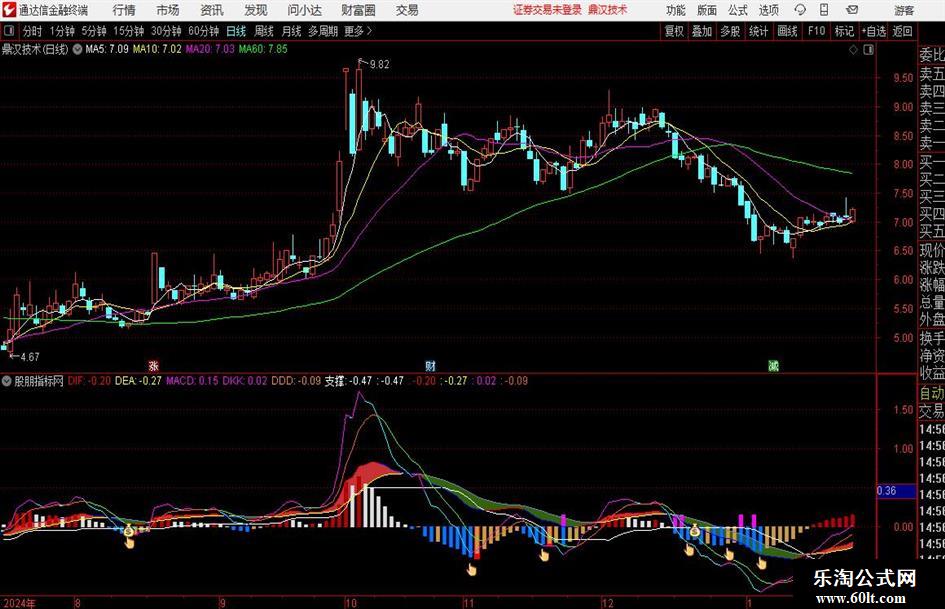Open the 选项 menu
945x609 pixels.
[769, 10]
